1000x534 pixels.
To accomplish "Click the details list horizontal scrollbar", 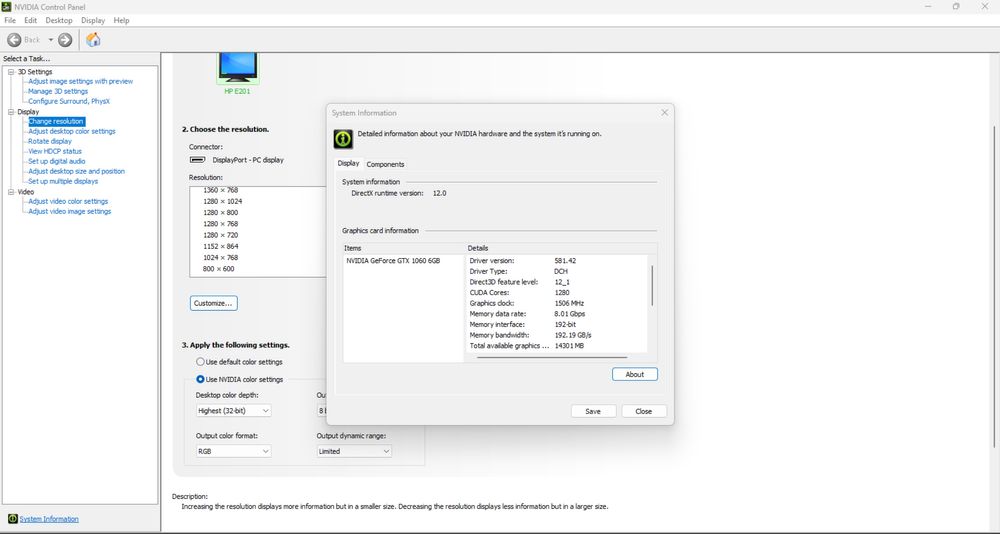I will (552, 357).
